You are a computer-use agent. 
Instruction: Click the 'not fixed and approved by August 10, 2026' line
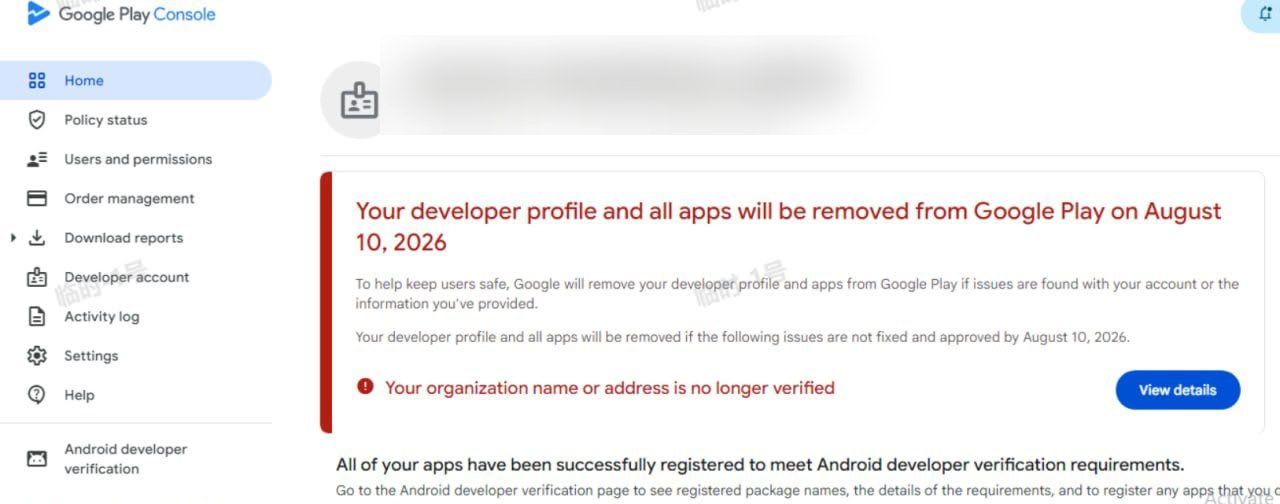[742, 337]
